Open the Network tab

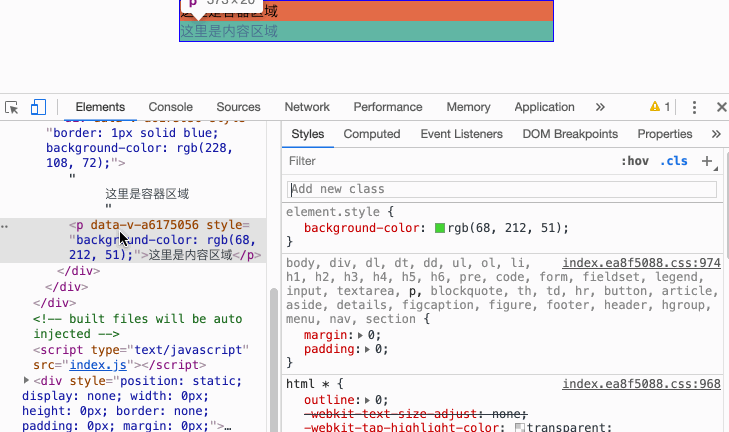307,107
